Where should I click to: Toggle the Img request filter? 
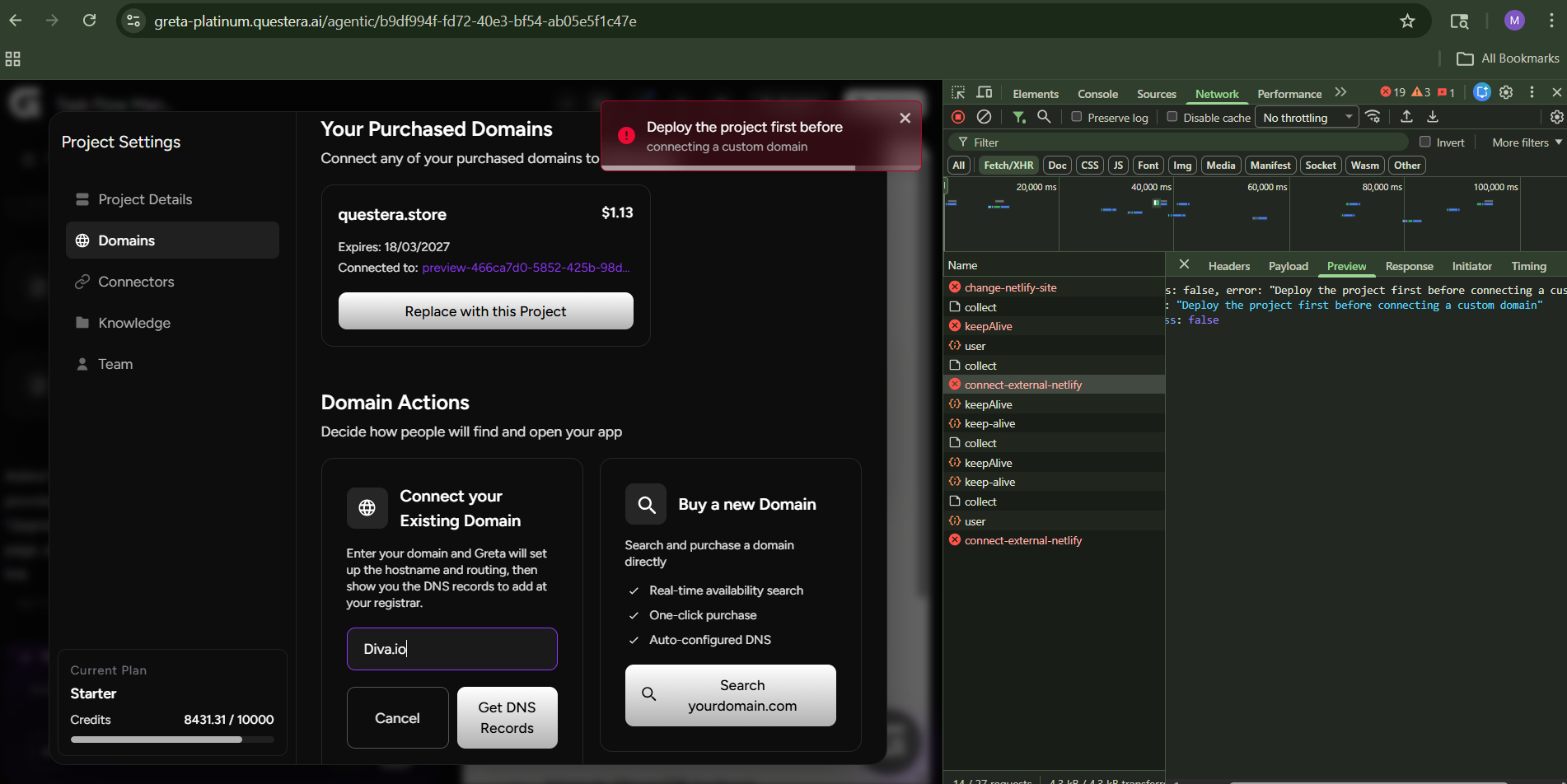(1182, 166)
